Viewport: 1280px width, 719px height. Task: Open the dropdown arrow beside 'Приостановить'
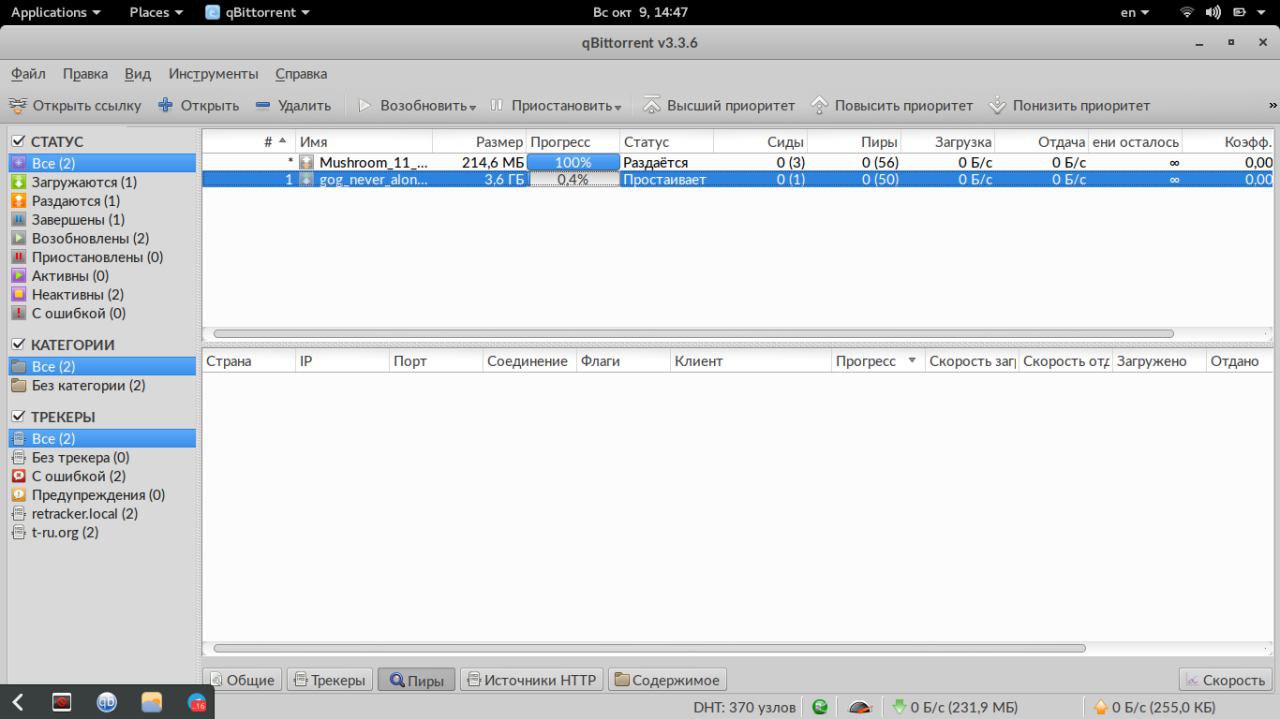618,107
